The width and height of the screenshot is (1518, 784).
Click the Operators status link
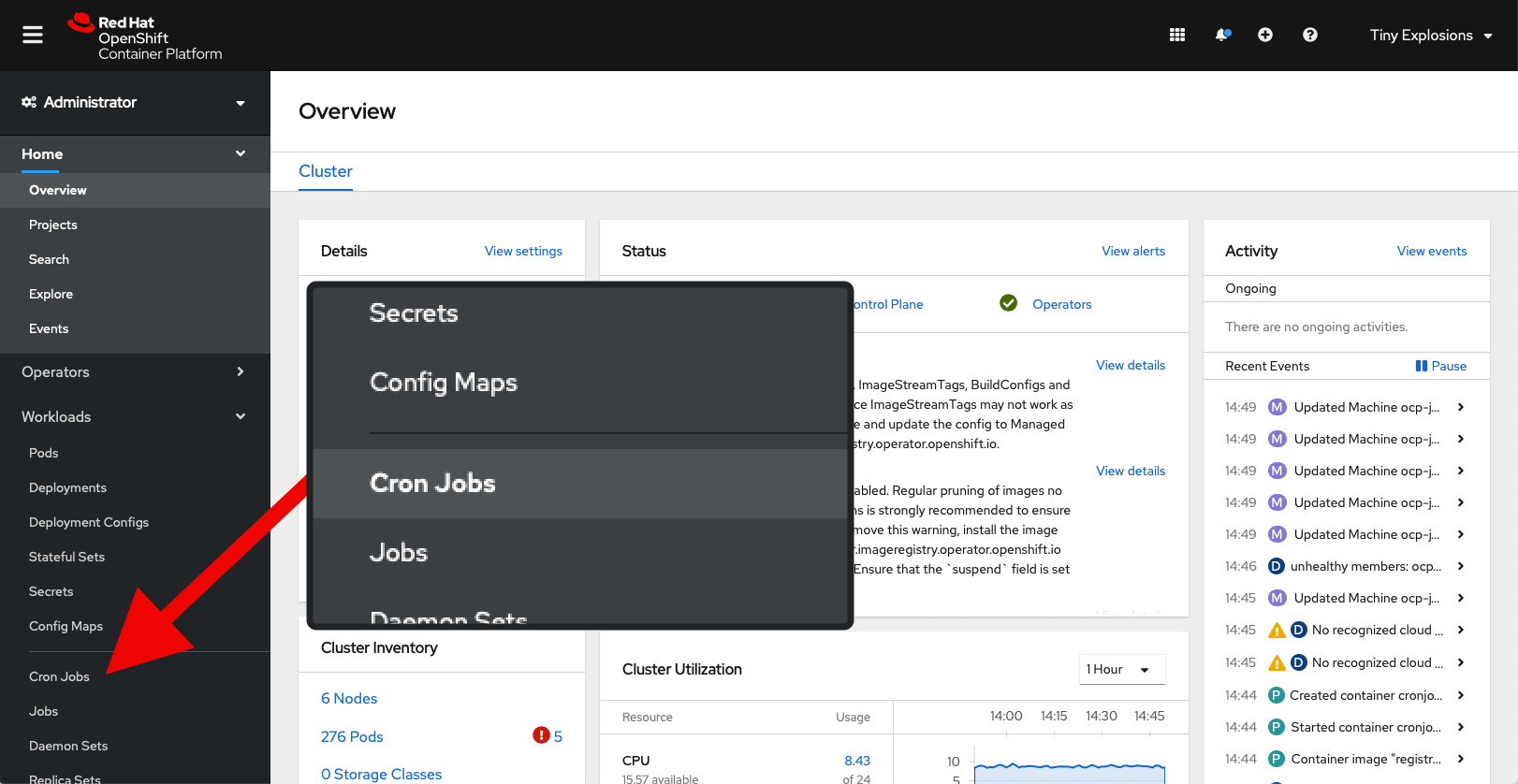tap(1062, 304)
